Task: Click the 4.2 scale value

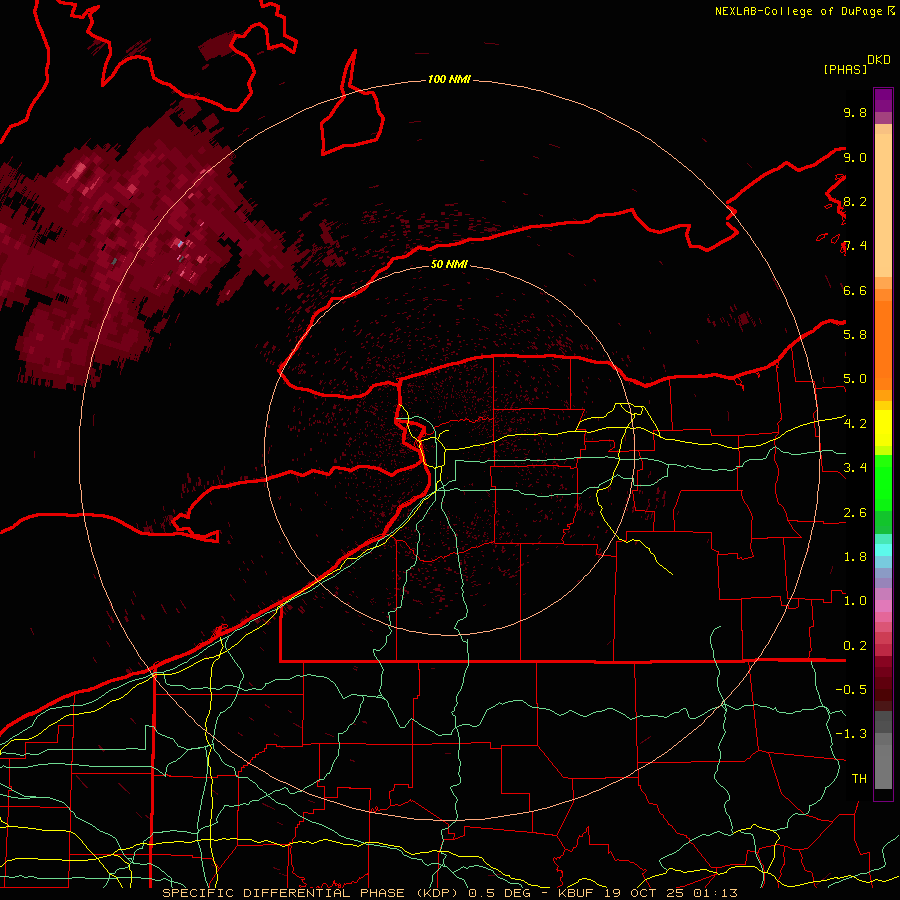Action: (x=855, y=423)
